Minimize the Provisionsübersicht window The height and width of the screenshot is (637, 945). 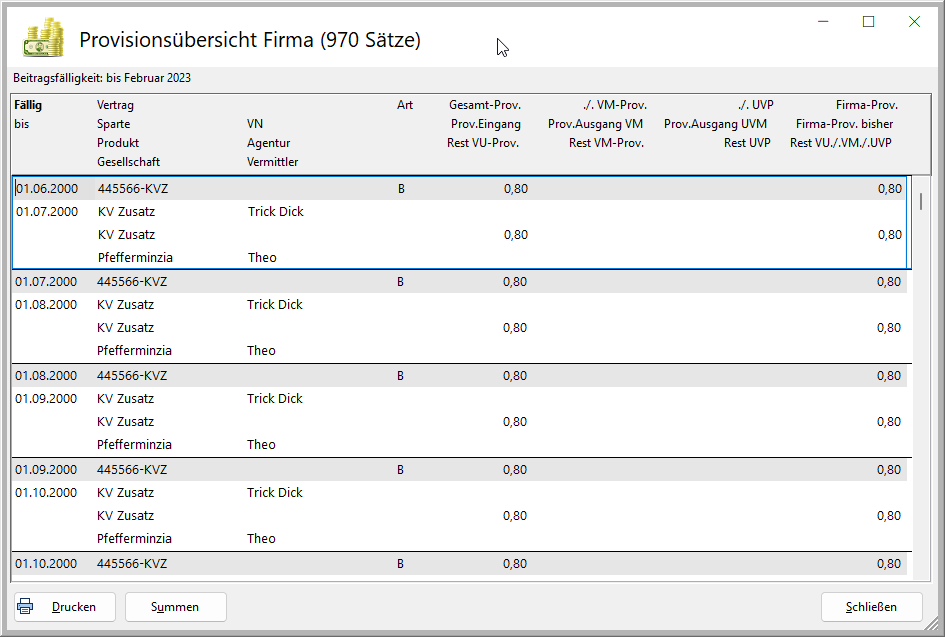click(822, 22)
